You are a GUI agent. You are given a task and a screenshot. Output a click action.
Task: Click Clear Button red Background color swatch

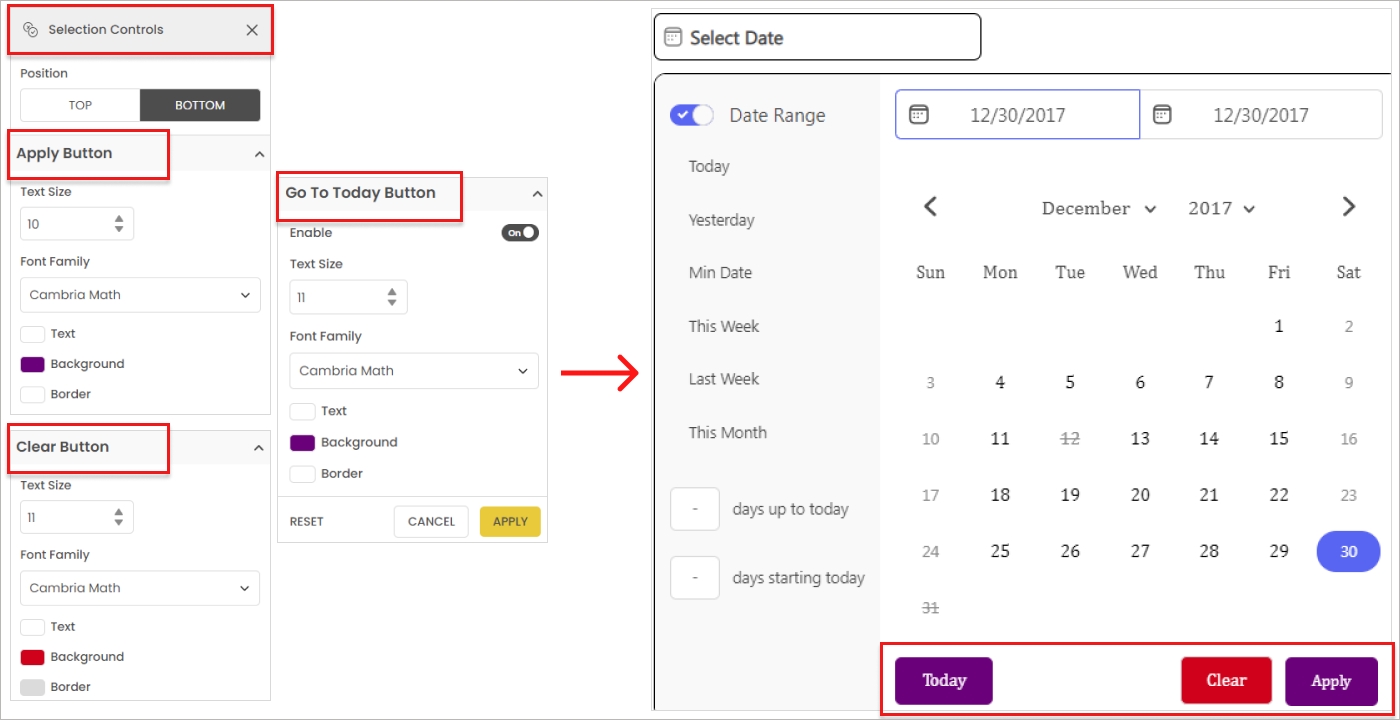click(33, 657)
